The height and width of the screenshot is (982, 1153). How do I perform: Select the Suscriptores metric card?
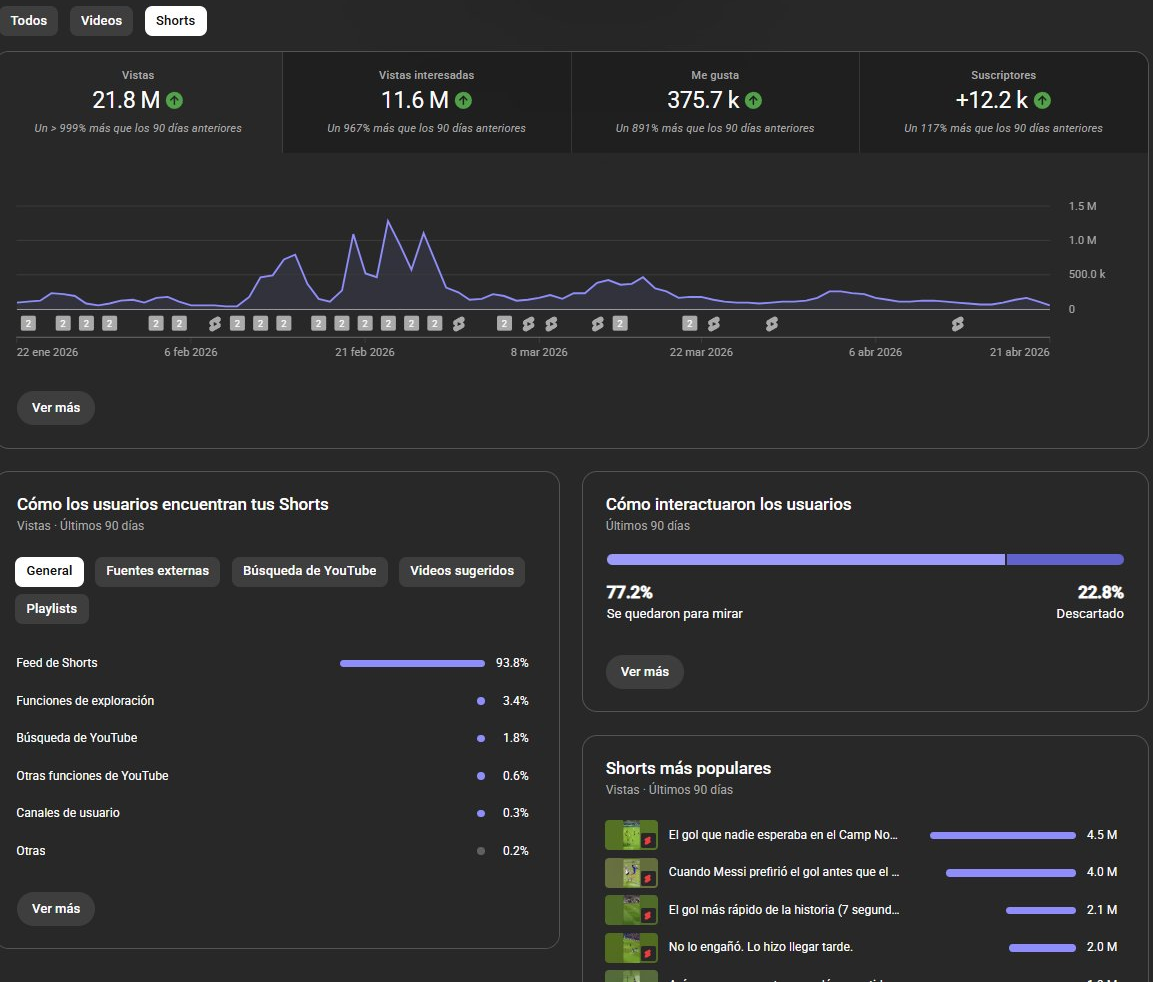pos(1003,102)
